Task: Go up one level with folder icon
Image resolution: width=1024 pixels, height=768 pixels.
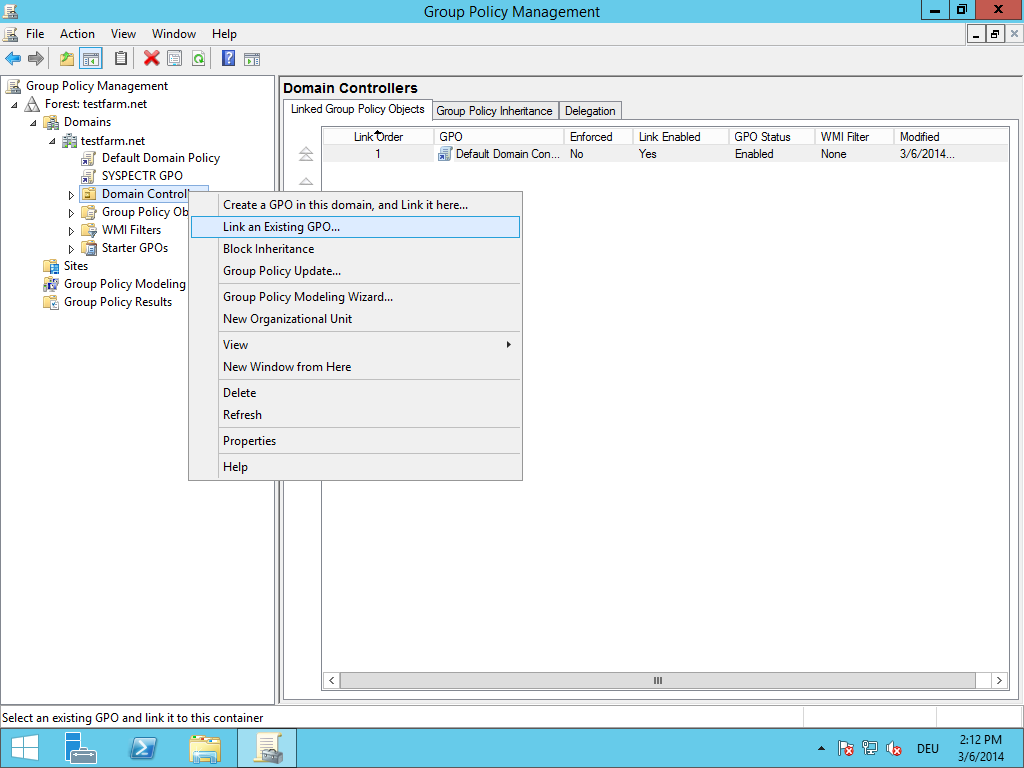Action: click(x=67, y=59)
